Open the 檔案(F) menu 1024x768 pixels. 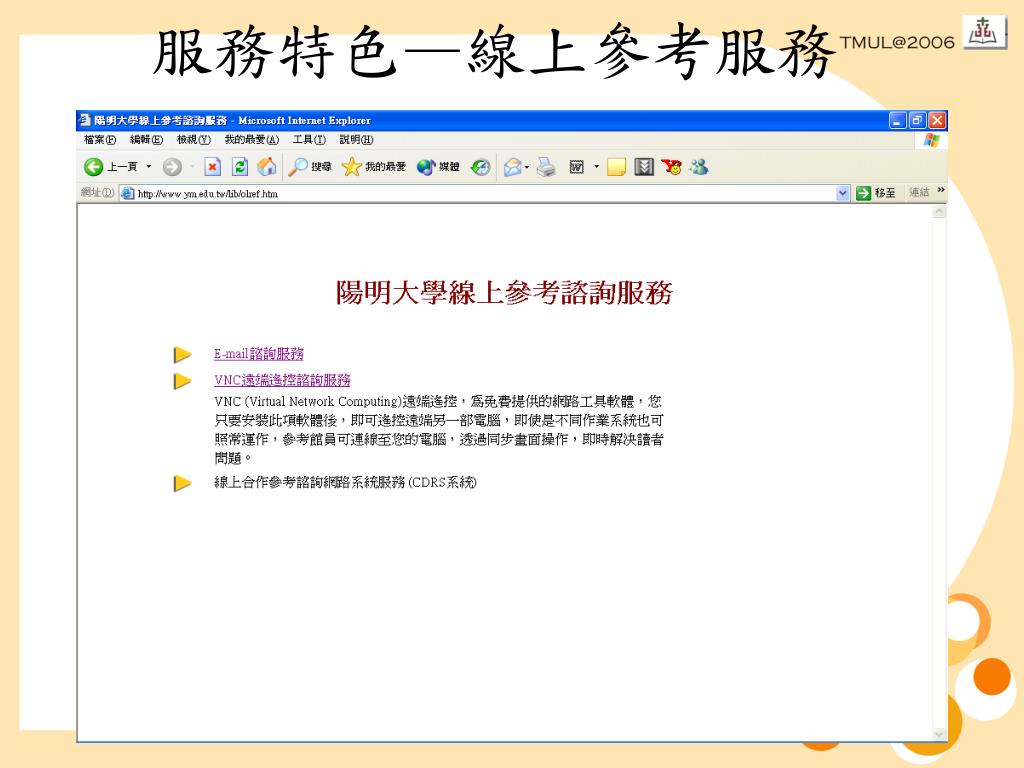click(100, 140)
